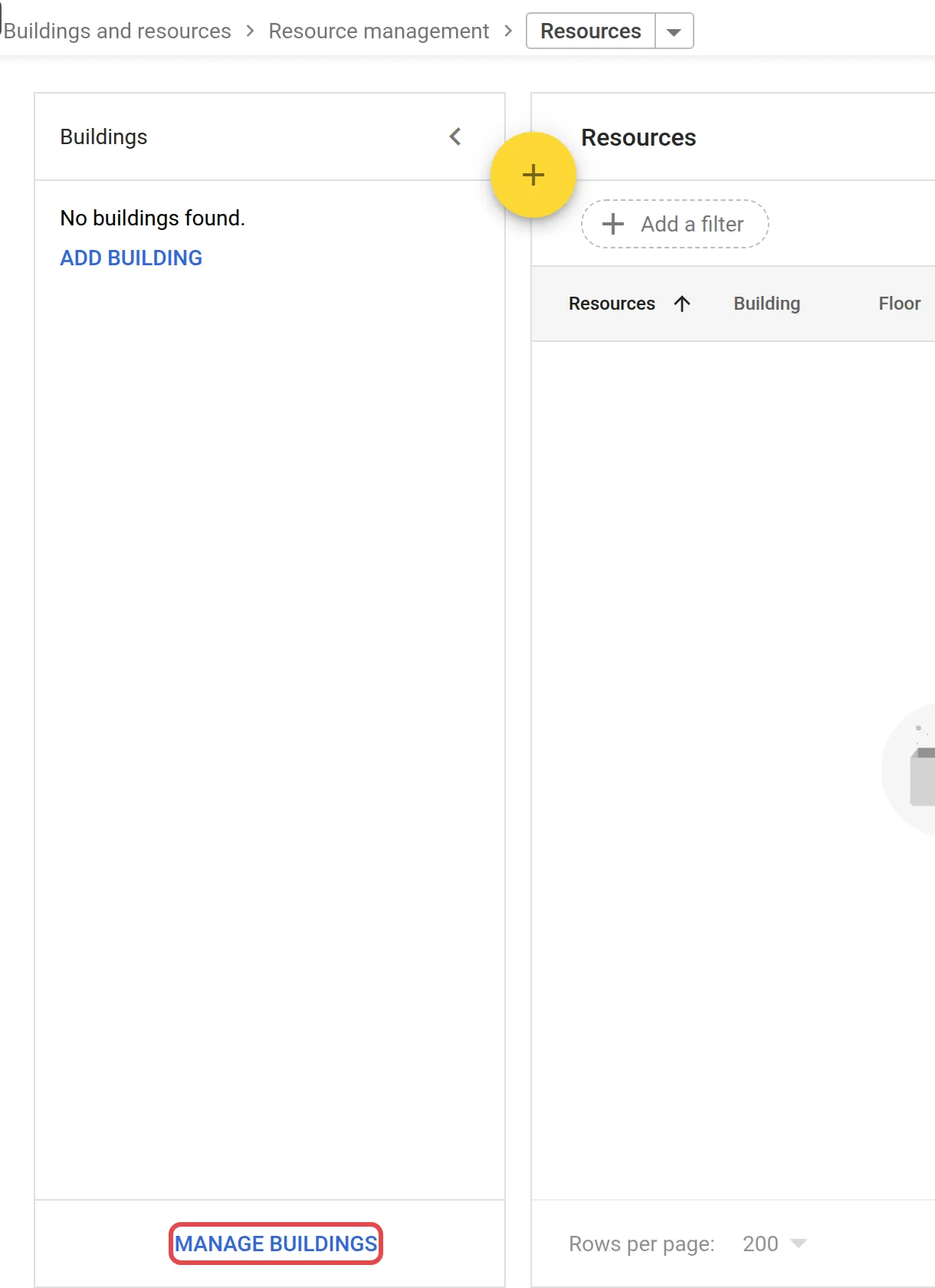935x1288 pixels.
Task: Sort by the Resources column header
Action: 612,304
